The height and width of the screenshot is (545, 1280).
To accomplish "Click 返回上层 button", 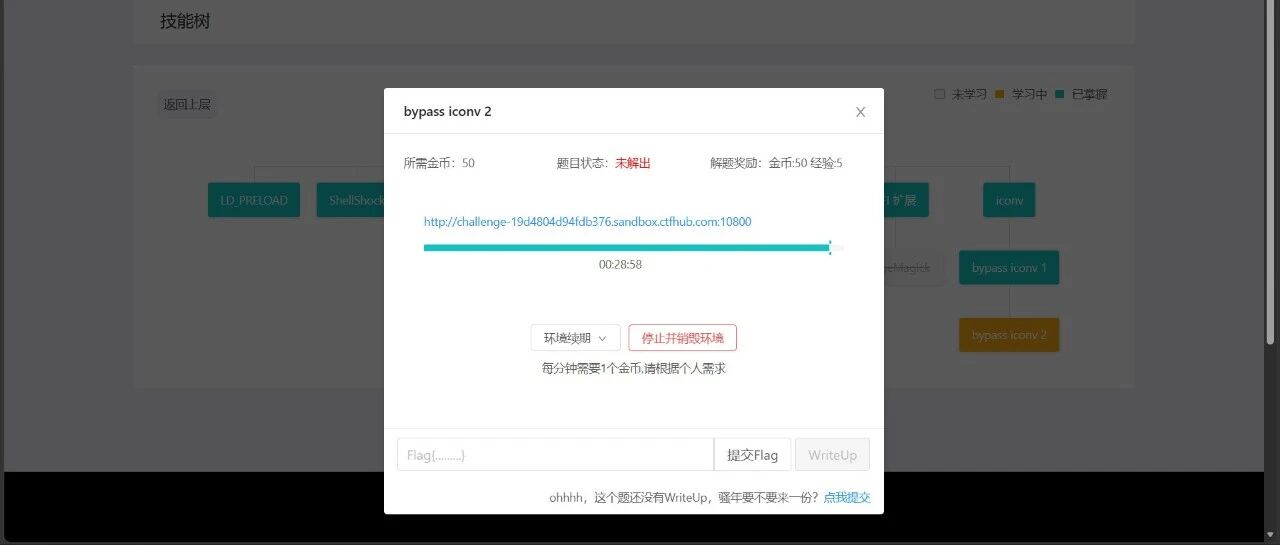I will tap(187, 104).
